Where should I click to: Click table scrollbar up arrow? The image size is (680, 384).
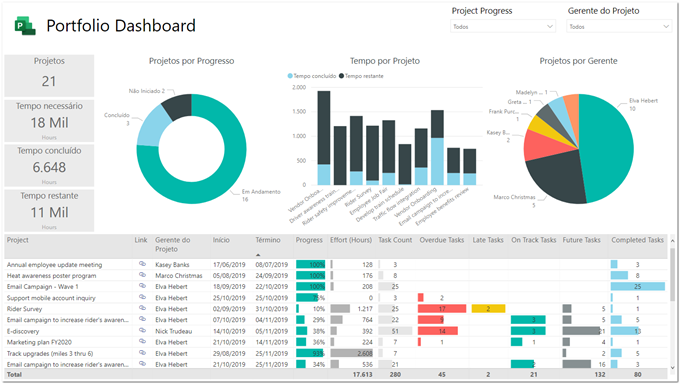(673, 240)
